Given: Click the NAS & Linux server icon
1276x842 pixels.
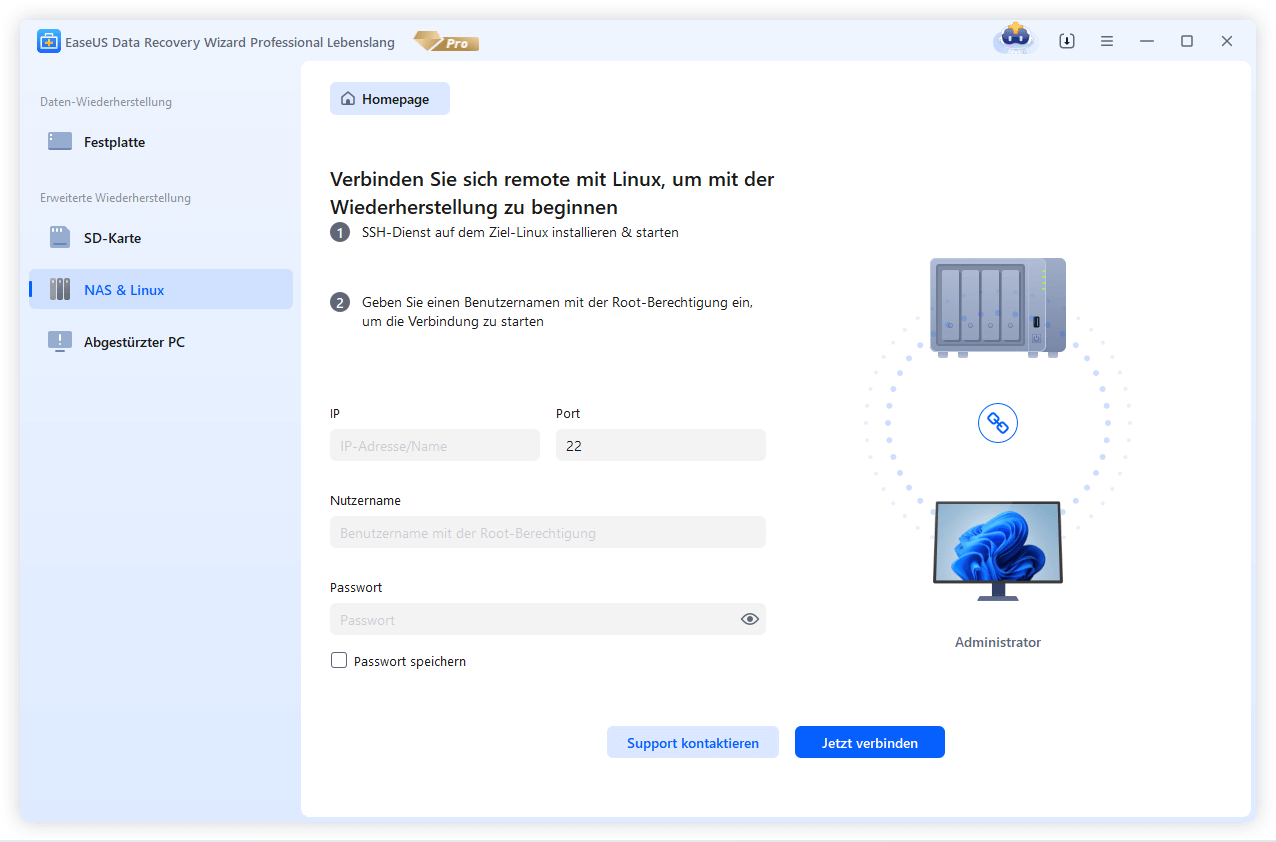Looking at the screenshot, I should click(60, 290).
